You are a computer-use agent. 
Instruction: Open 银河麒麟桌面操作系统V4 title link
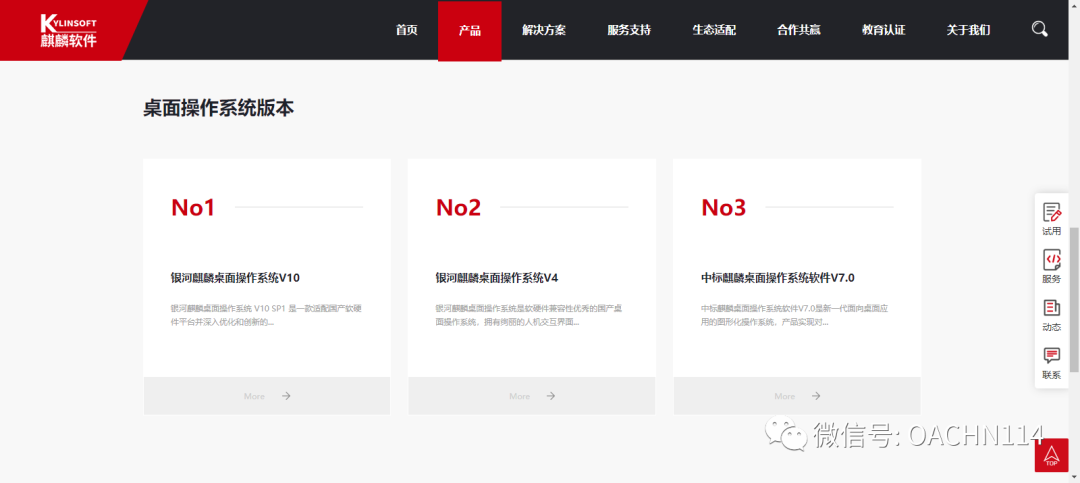click(x=497, y=278)
